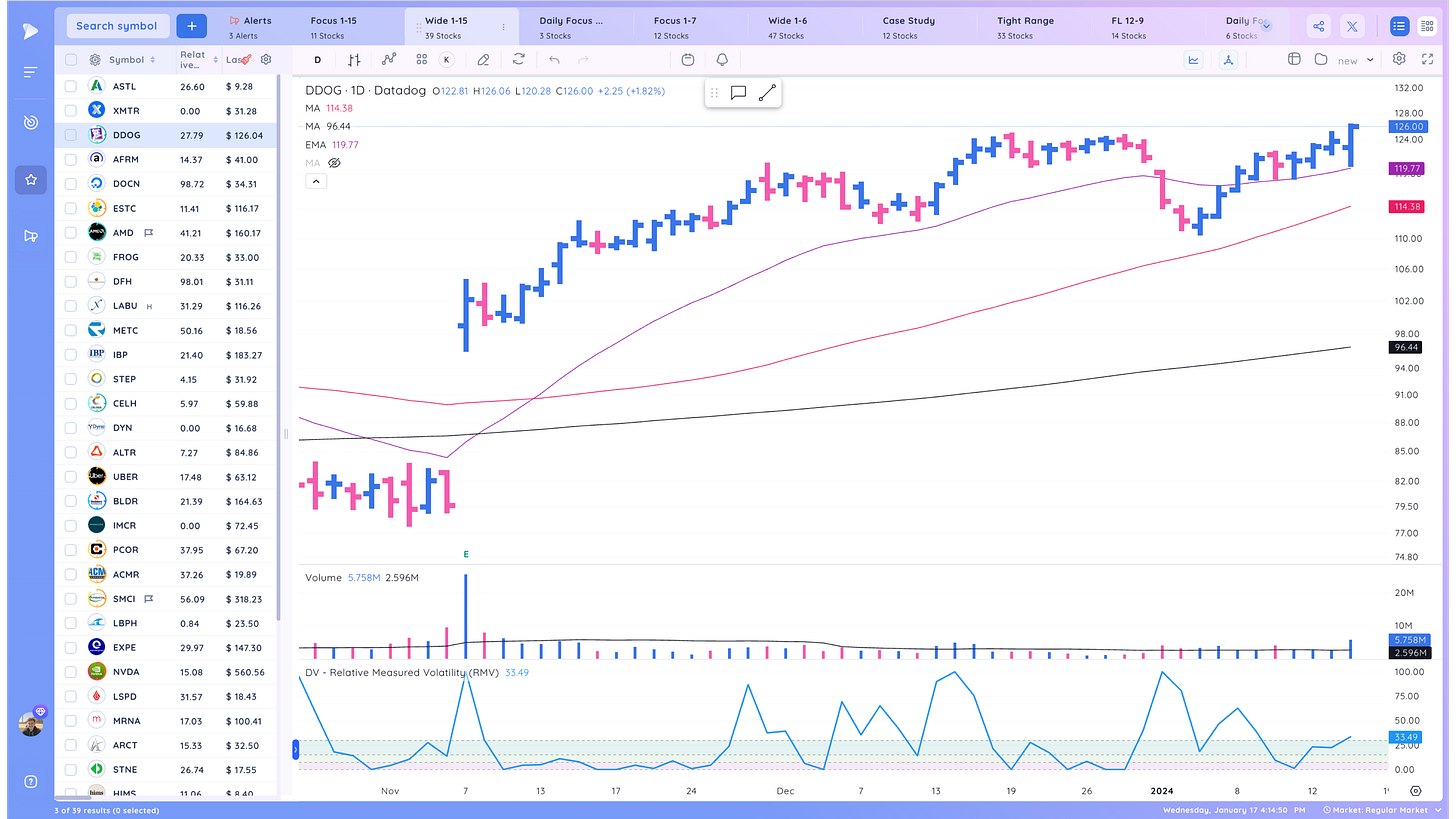Open the D timeframe selector
1456x819 pixels.
point(318,60)
